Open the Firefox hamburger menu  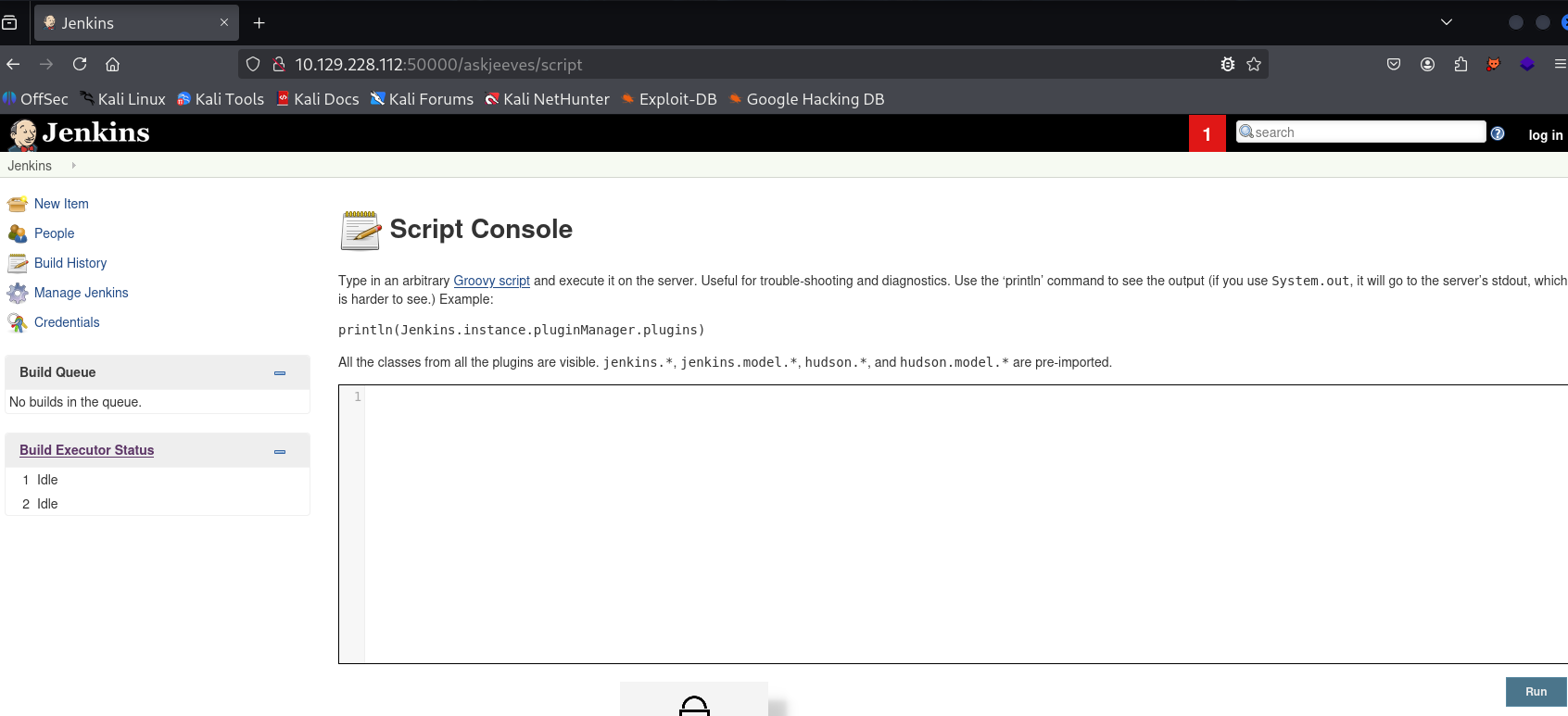point(1560,64)
